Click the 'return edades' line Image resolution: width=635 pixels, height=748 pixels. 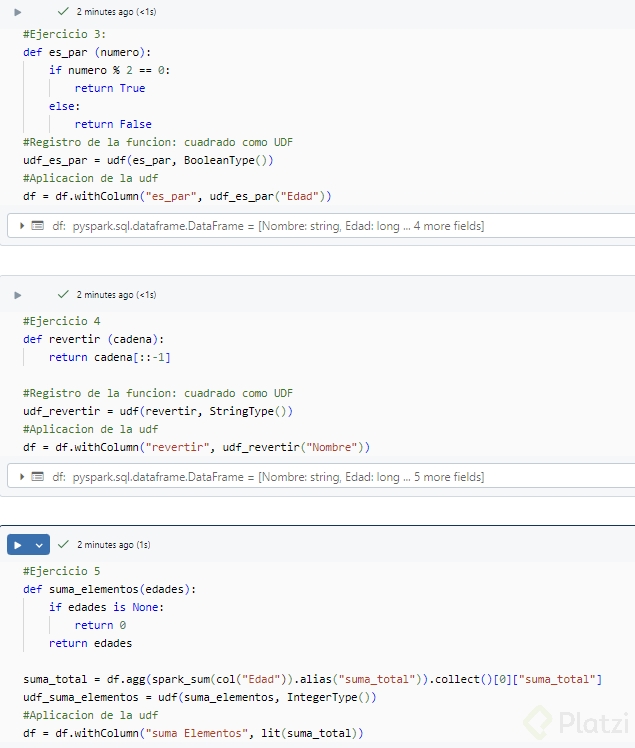tap(90, 644)
